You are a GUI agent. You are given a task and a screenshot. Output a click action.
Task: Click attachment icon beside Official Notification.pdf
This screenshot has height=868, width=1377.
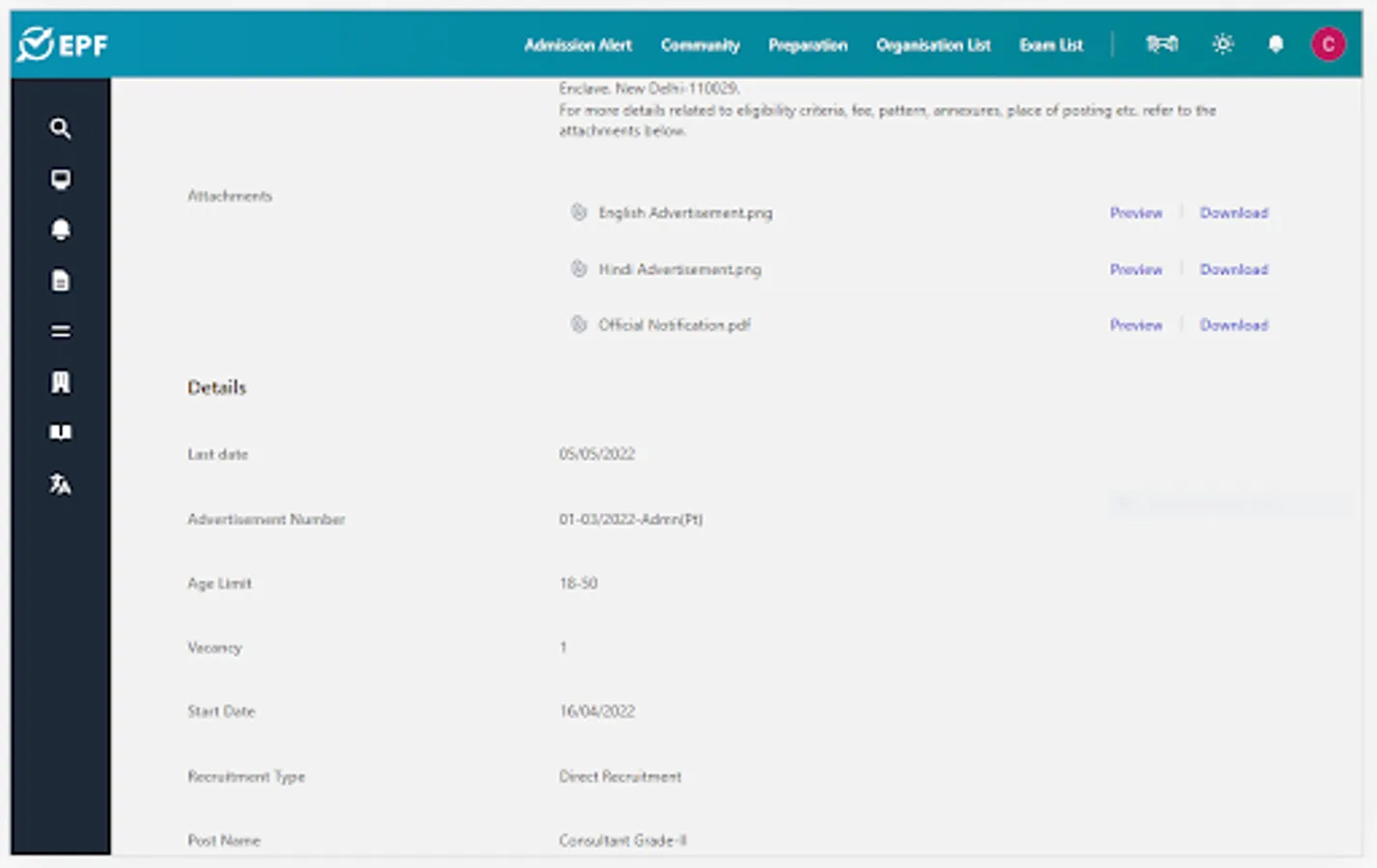pyautogui.click(x=579, y=325)
